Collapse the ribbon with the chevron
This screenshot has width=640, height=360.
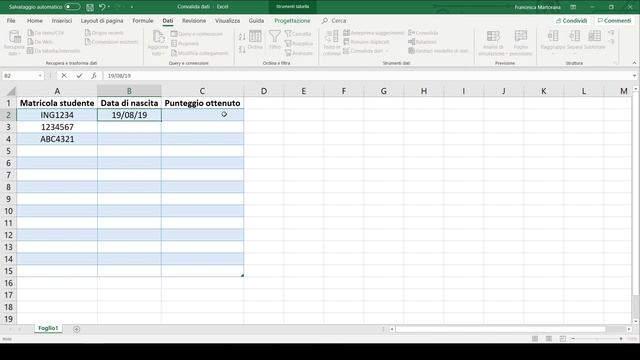(634, 63)
